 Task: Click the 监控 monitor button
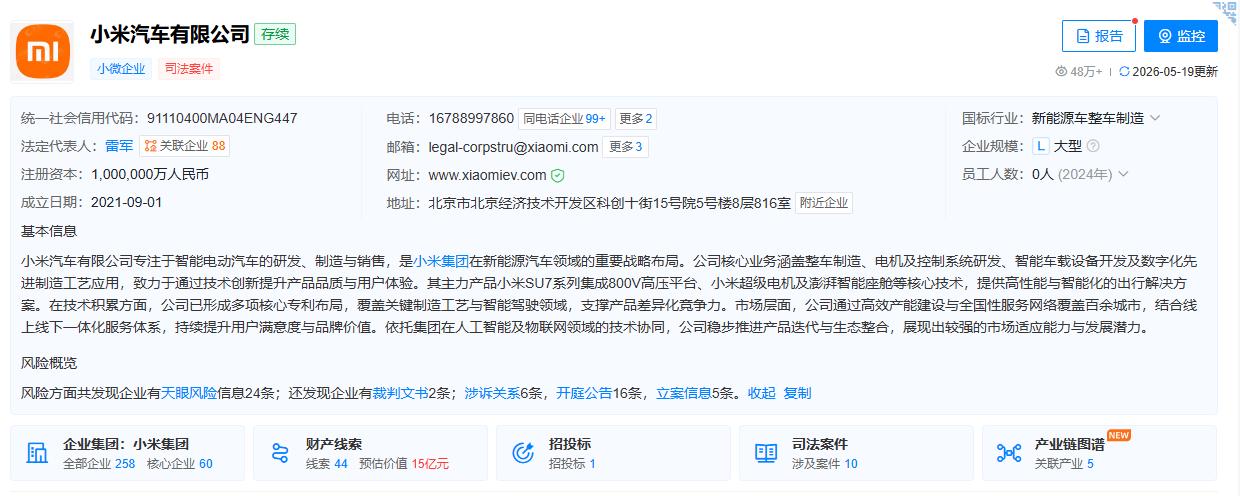coord(1181,36)
